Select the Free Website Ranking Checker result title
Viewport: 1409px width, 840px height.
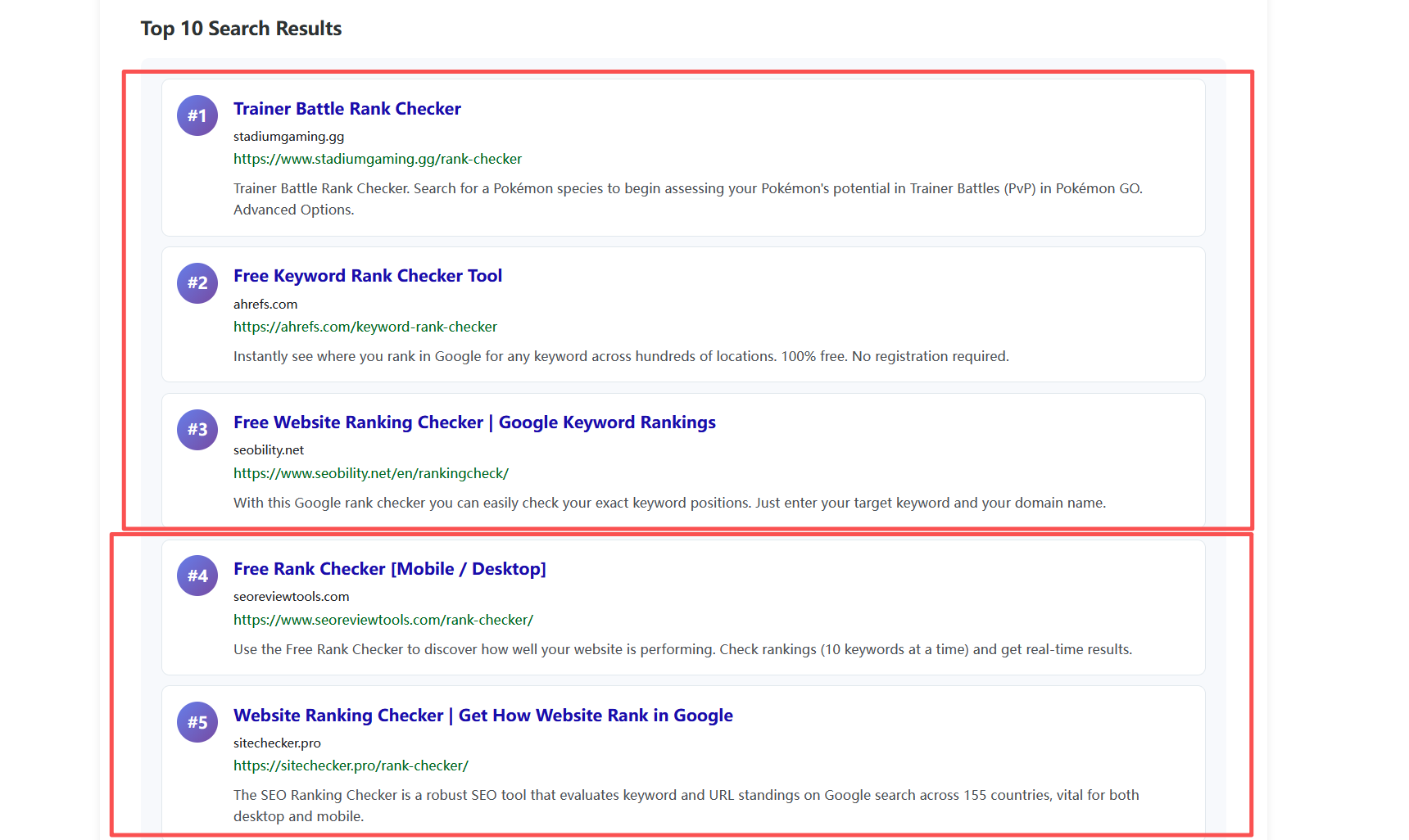click(x=473, y=422)
